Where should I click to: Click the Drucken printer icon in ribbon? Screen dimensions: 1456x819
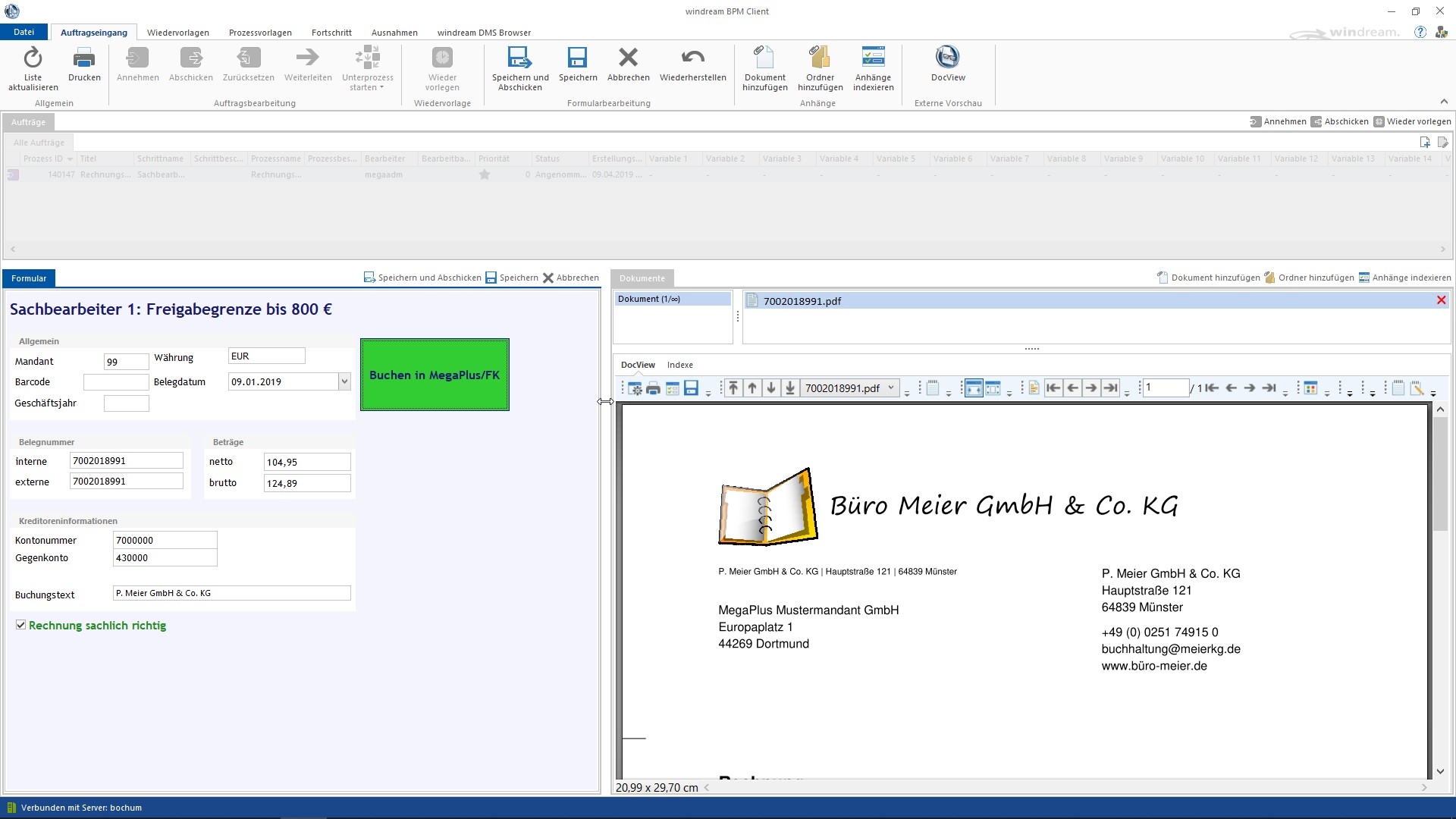point(84,58)
